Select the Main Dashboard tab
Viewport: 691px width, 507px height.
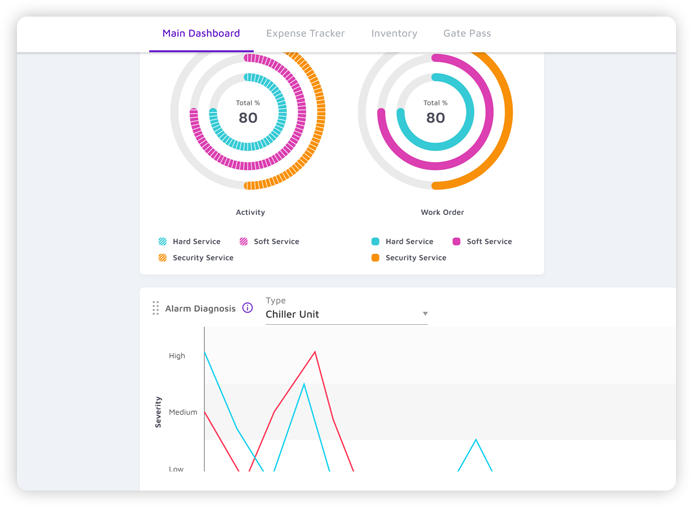click(x=201, y=33)
